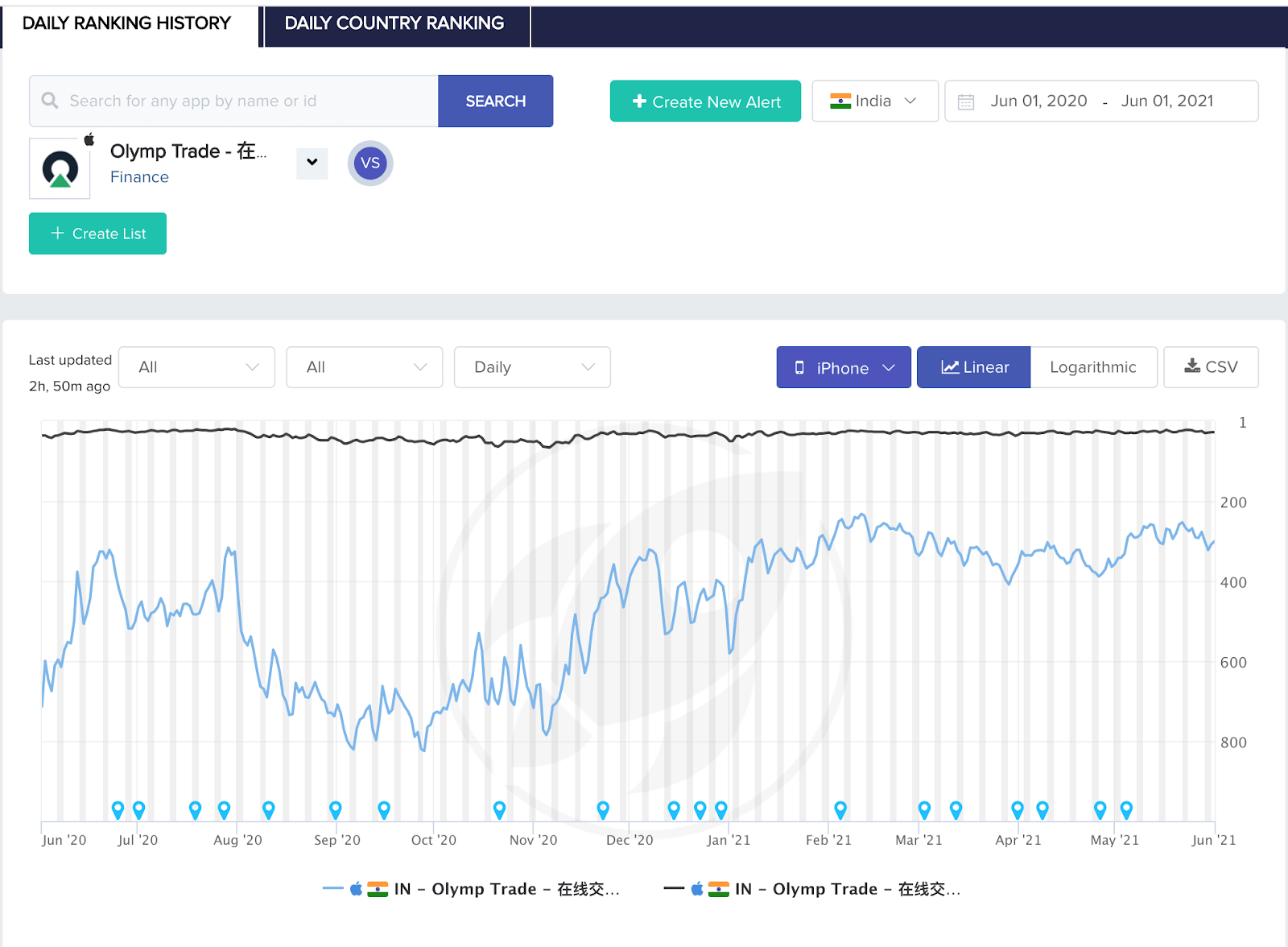The image size is (1288, 947).
Task: Click Create New Alert button
Action: tap(705, 101)
